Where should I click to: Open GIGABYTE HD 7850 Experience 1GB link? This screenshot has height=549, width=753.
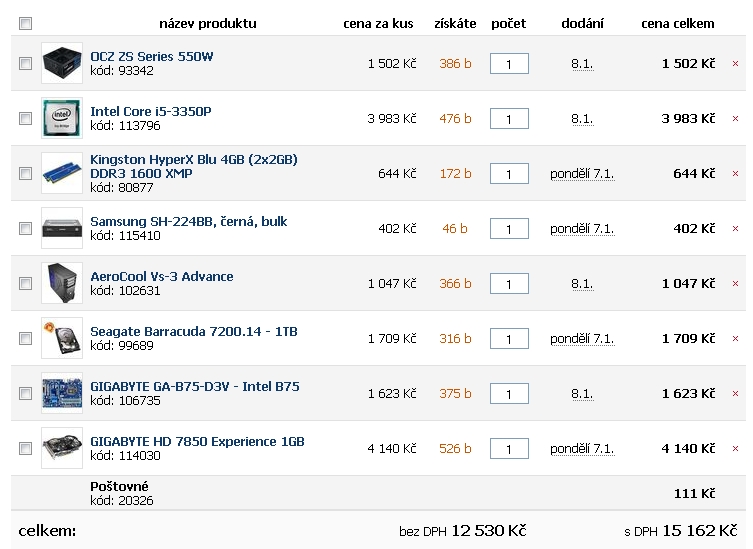click(x=197, y=441)
